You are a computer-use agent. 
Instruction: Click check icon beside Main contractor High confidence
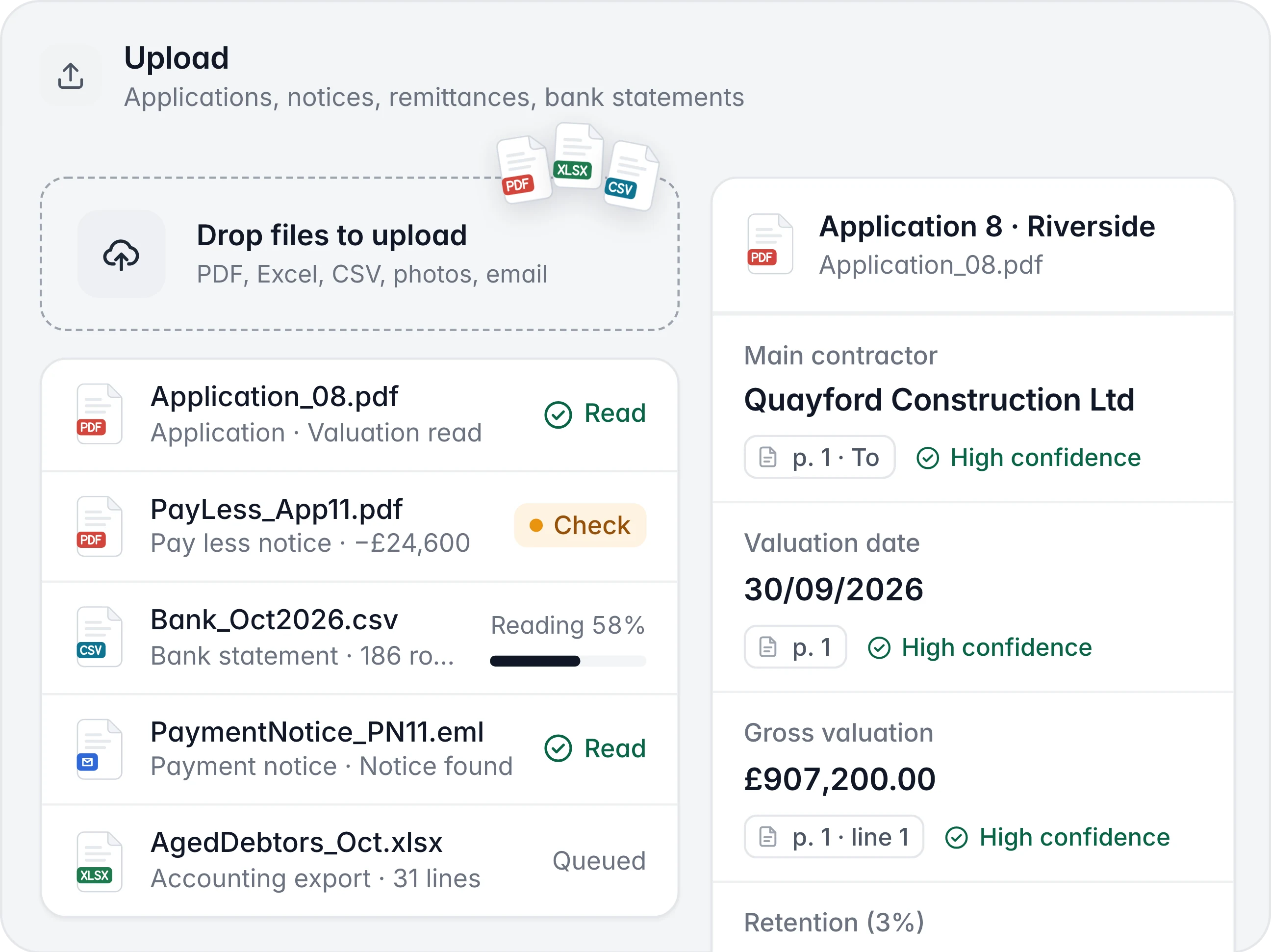(927, 458)
